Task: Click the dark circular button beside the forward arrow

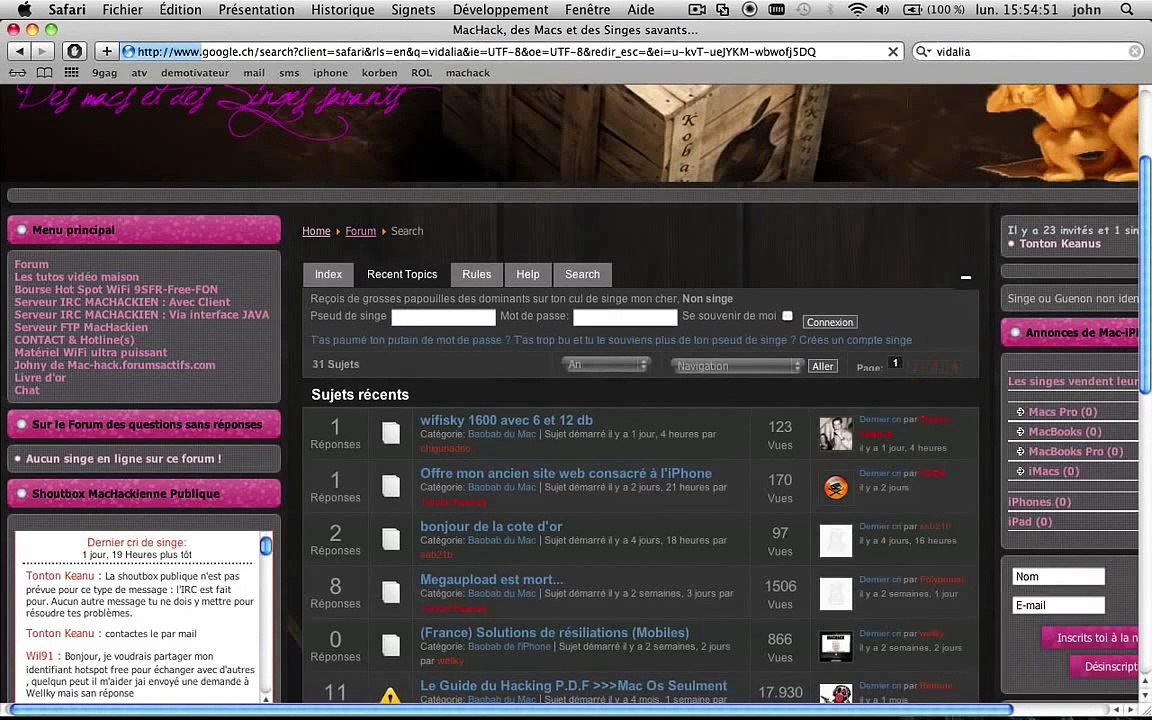Action: coord(74,51)
